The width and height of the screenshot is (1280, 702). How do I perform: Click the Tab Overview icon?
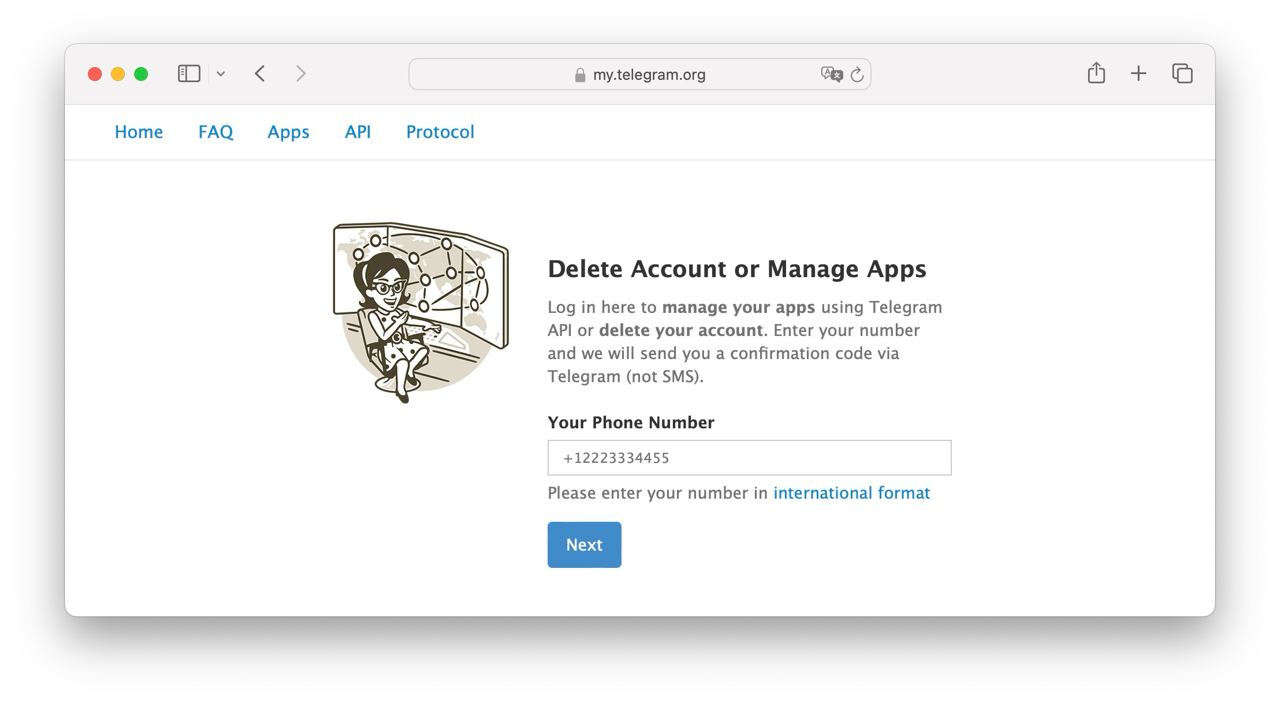1182,73
